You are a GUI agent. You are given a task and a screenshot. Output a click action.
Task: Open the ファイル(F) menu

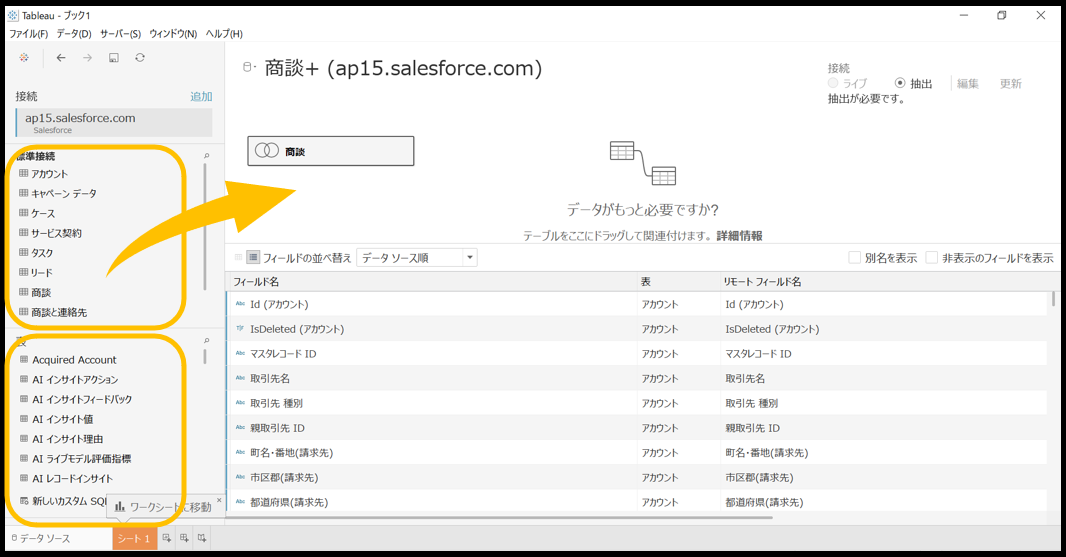(x=29, y=33)
